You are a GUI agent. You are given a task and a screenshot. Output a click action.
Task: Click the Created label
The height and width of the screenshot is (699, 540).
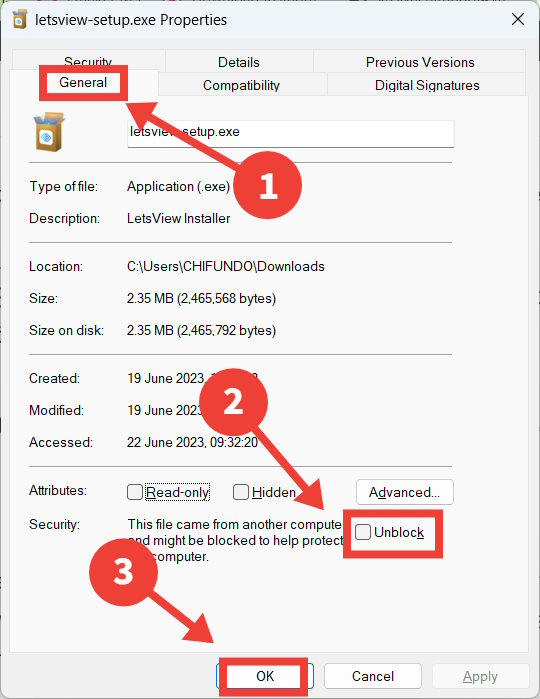click(x=54, y=378)
